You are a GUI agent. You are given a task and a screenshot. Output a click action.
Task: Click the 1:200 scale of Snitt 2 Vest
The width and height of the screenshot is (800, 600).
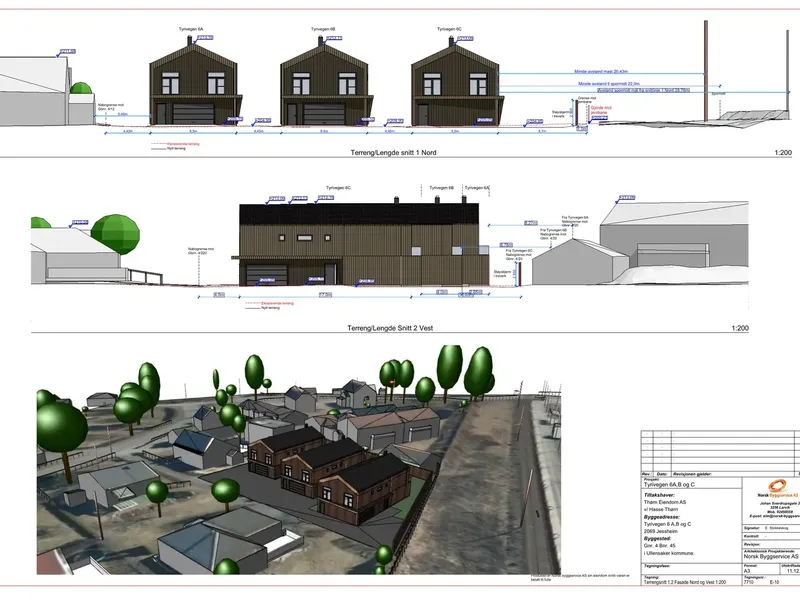740,328
